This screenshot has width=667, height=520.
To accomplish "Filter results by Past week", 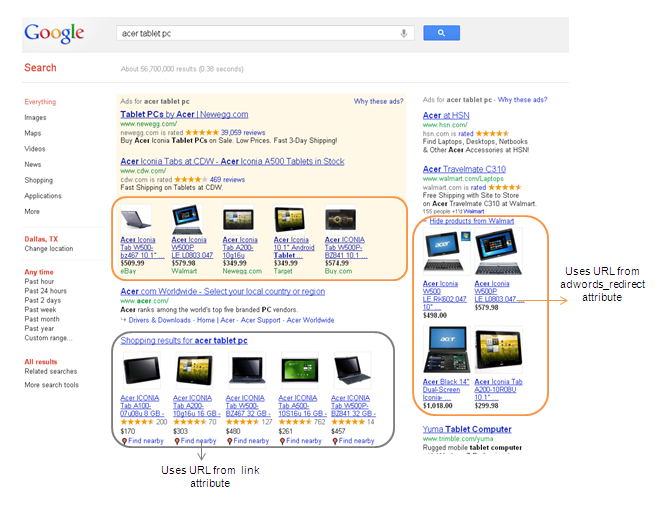I will [40, 310].
